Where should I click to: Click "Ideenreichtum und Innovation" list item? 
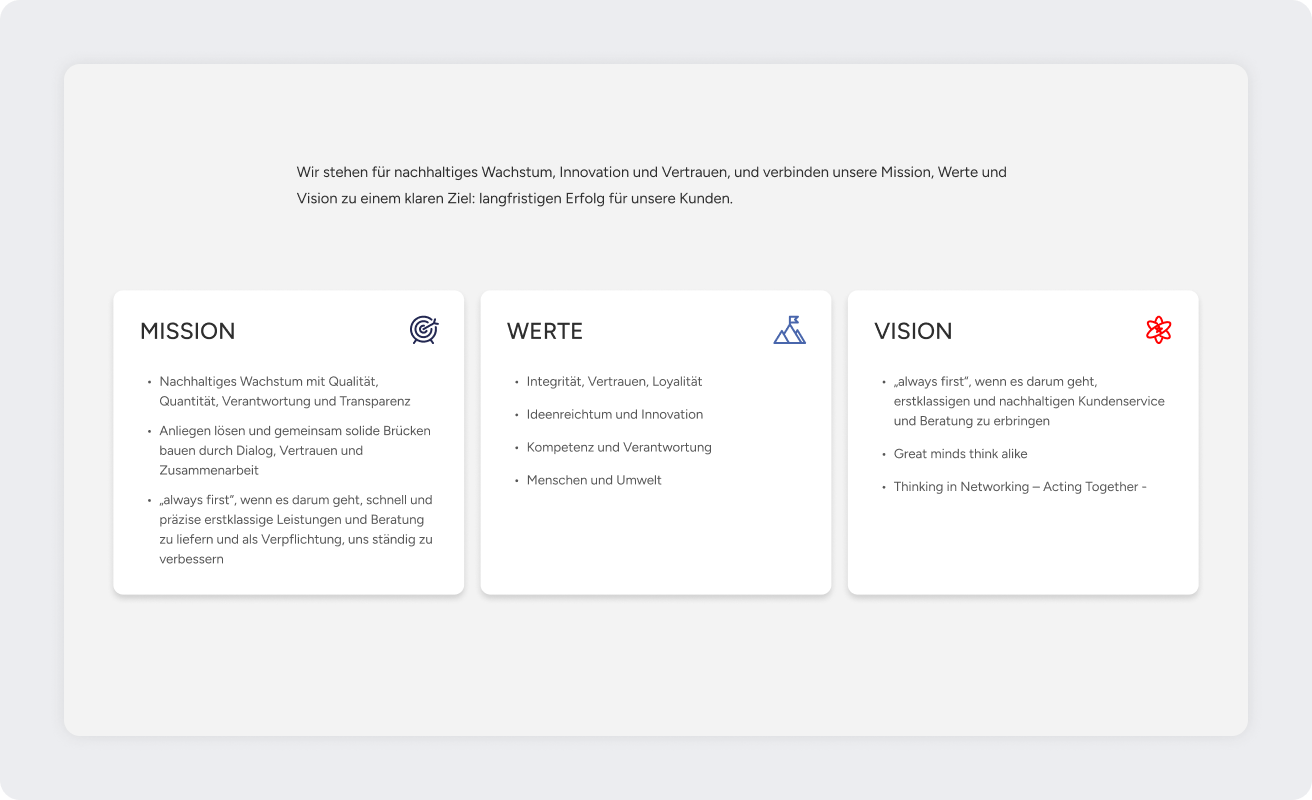click(614, 414)
